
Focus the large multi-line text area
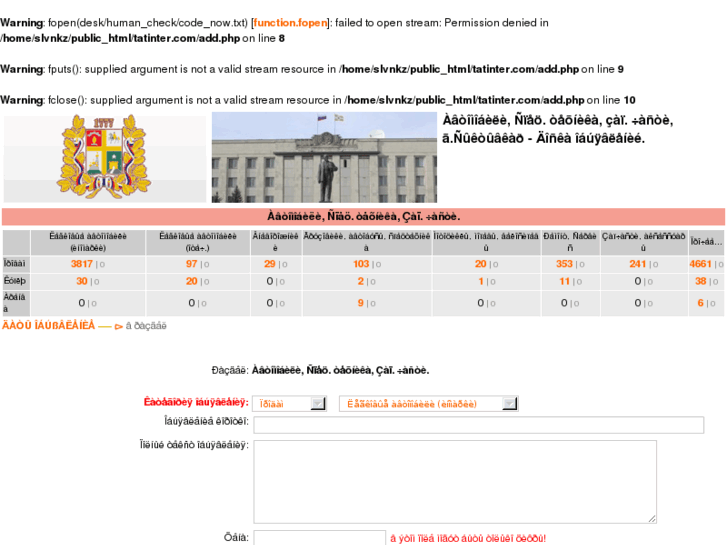455,481
